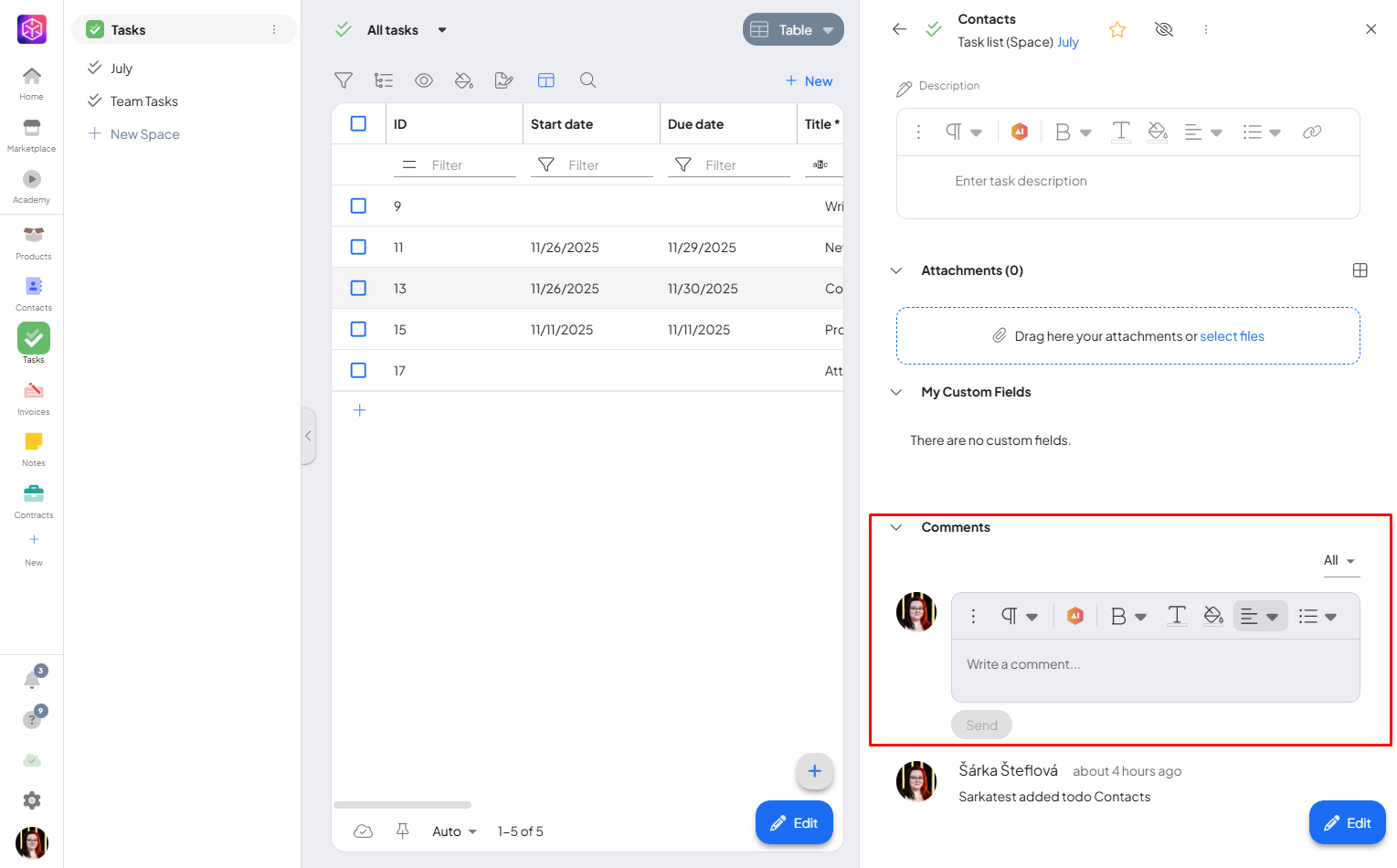Open the table search magnifier icon
The image size is (1397, 868).
(588, 80)
